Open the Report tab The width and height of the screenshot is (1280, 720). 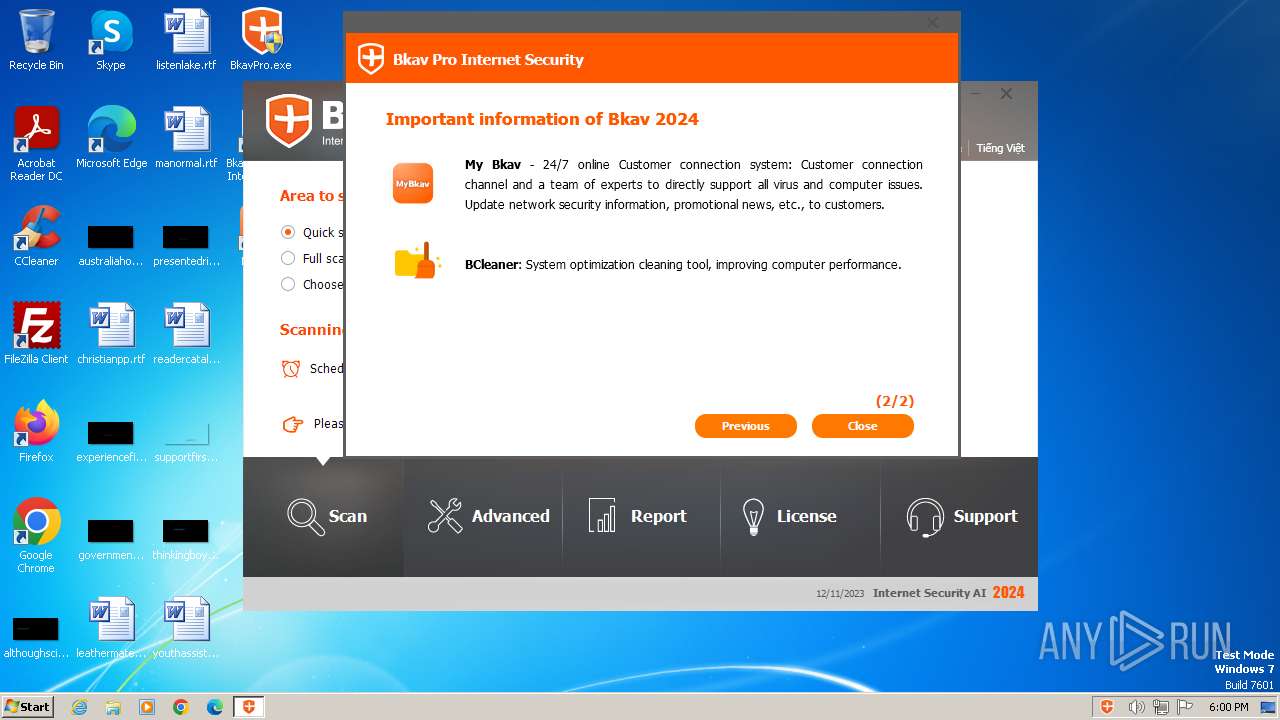coord(641,516)
